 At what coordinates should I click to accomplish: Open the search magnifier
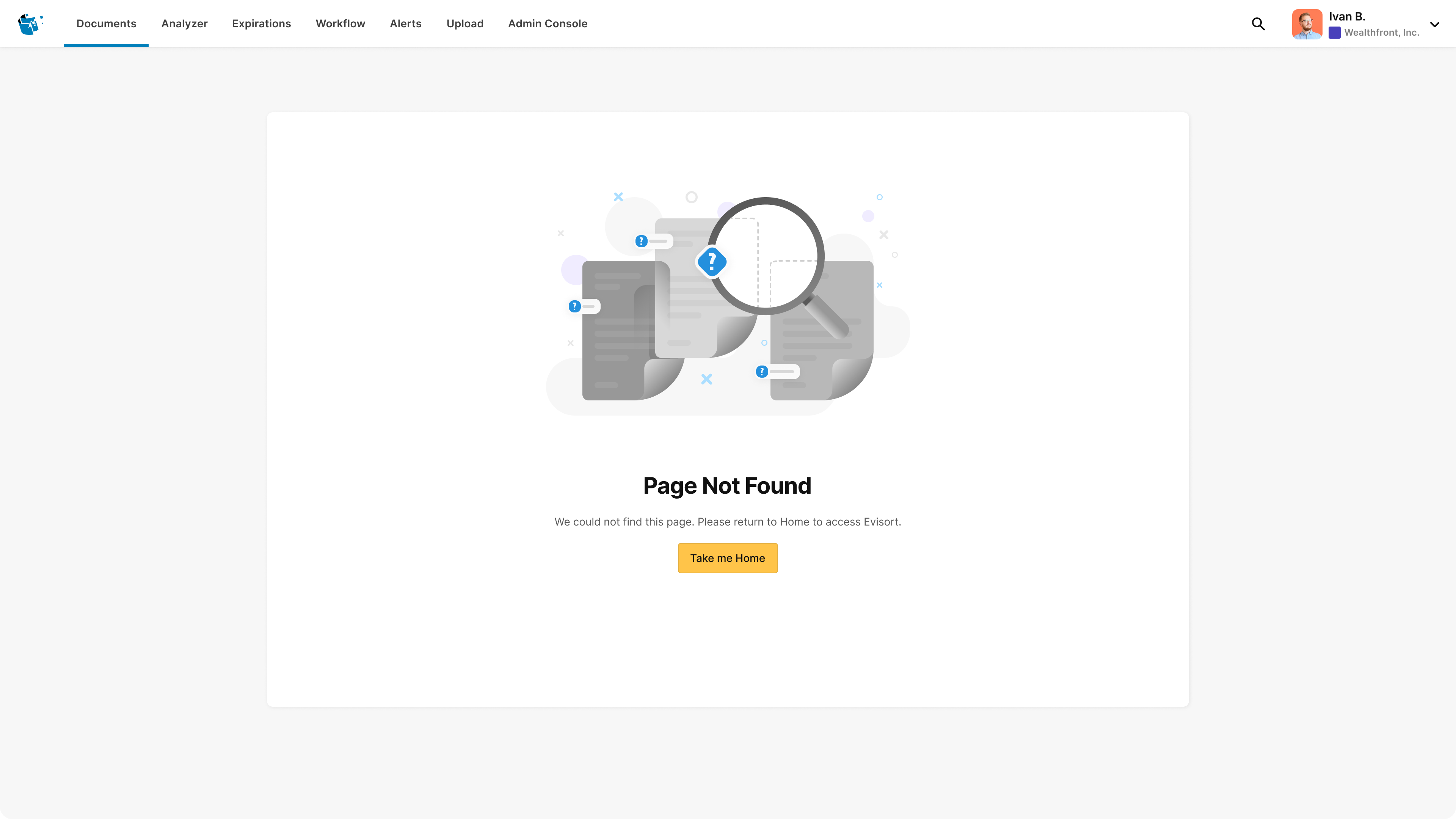pyautogui.click(x=1258, y=24)
